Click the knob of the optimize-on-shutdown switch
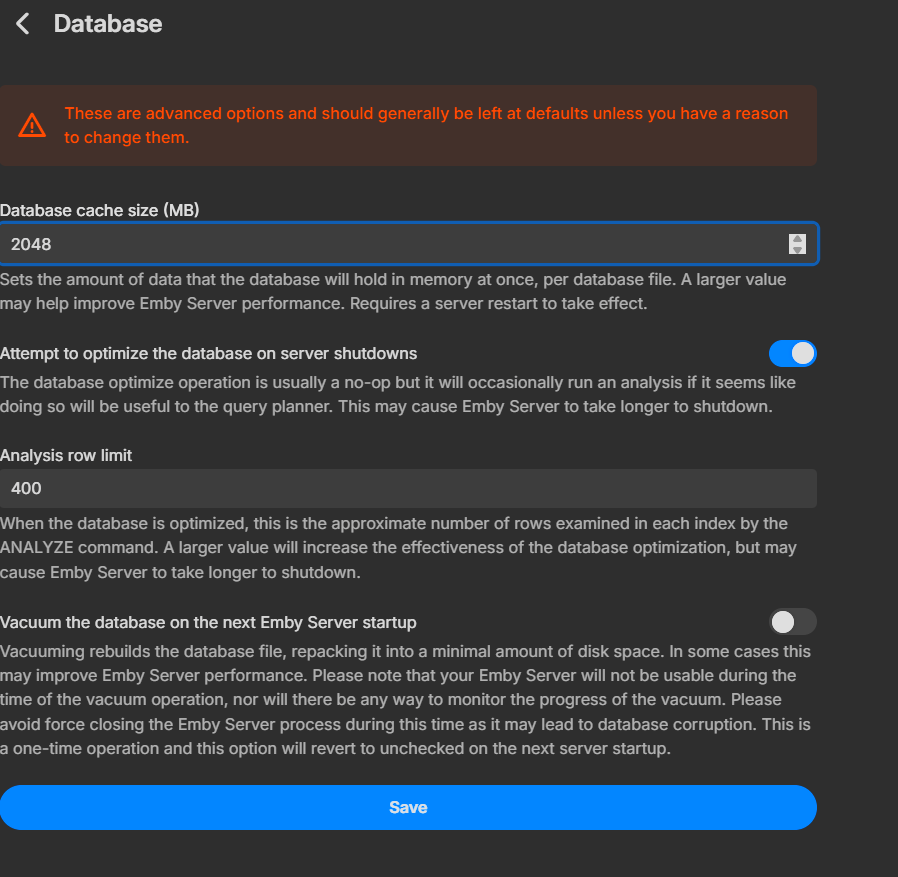This screenshot has width=898, height=877. [803, 353]
